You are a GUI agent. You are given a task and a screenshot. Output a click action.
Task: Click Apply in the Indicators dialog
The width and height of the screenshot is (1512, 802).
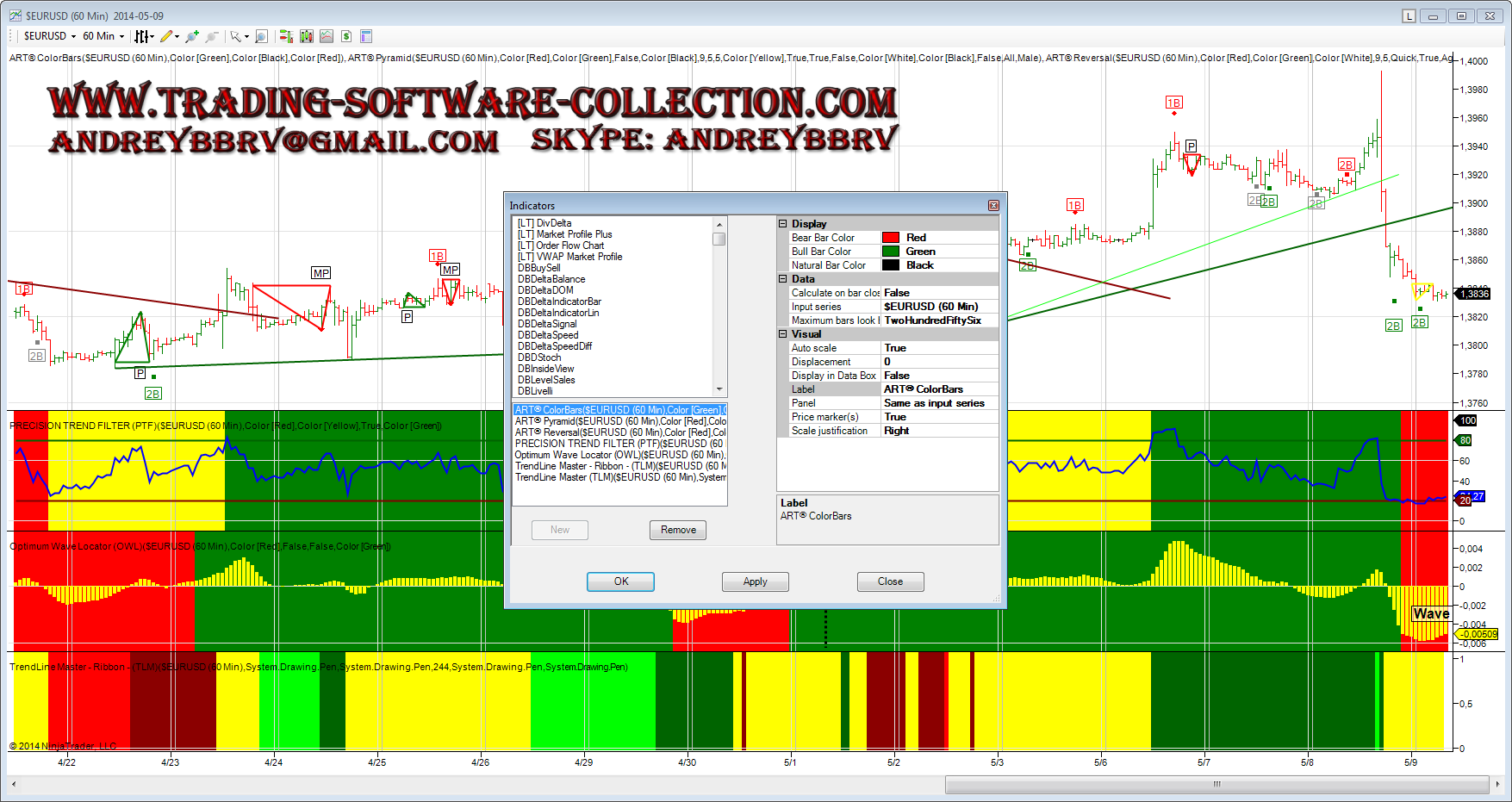(x=755, y=581)
